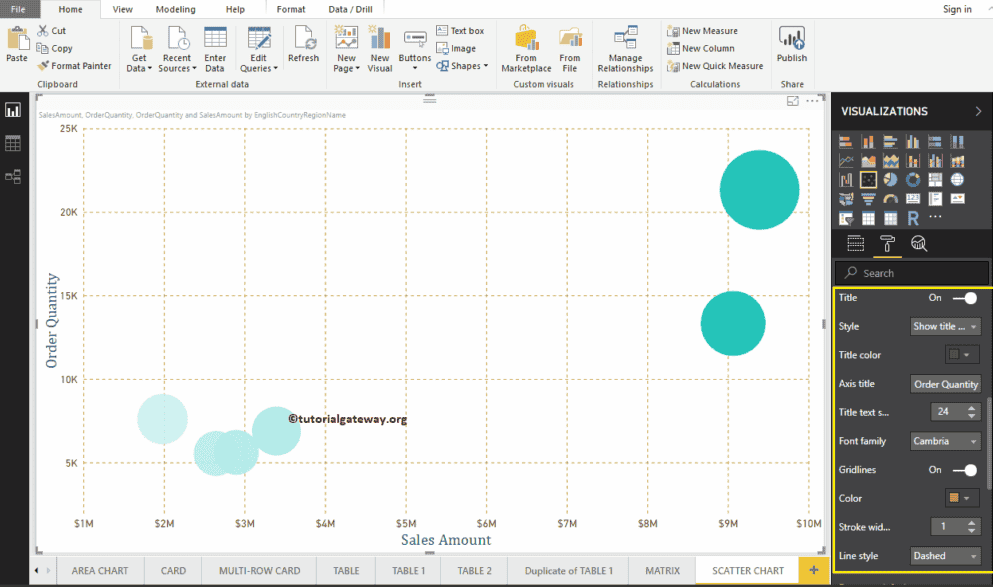Viewport: 993px width, 587px height.
Task: Disable the Gridlines toggle
Action: pos(964,470)
